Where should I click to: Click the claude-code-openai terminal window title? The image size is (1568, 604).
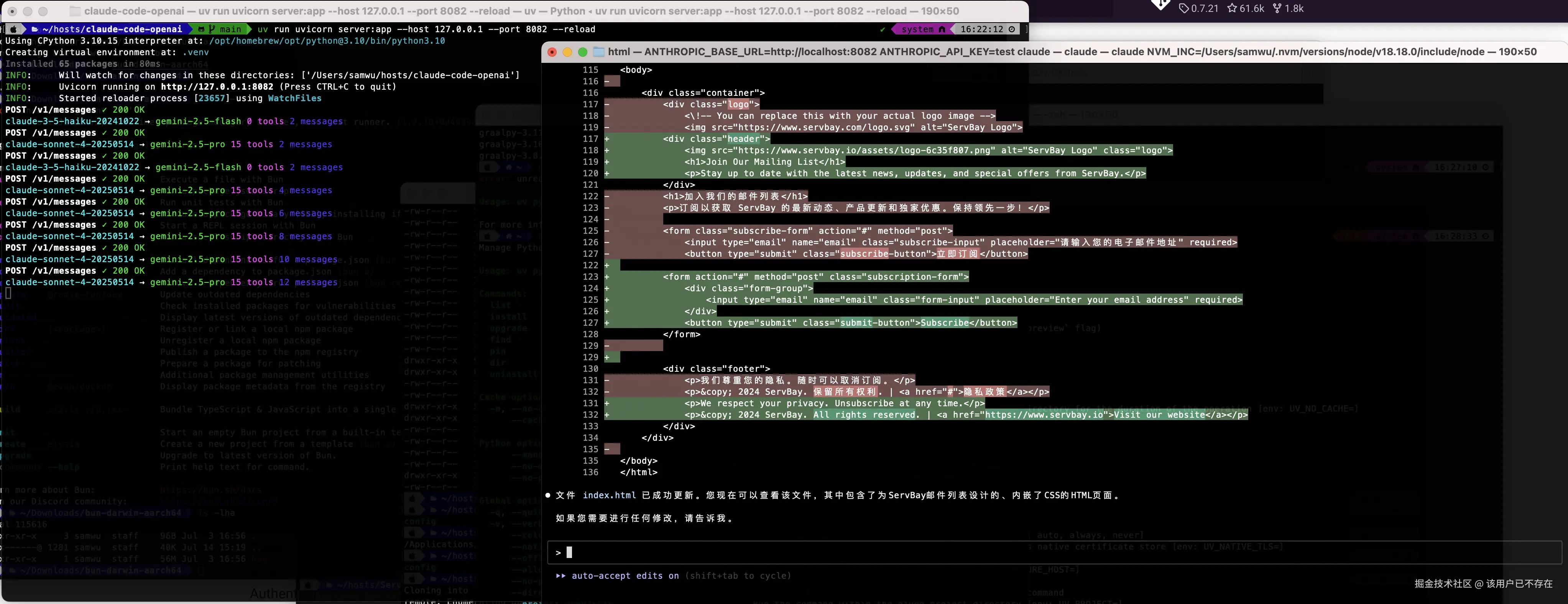coord(522,11)
